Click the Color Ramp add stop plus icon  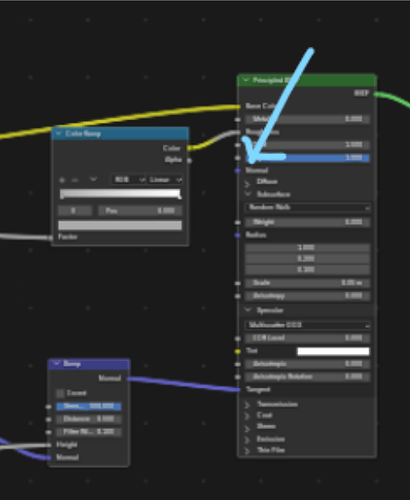tap(62, 180)
